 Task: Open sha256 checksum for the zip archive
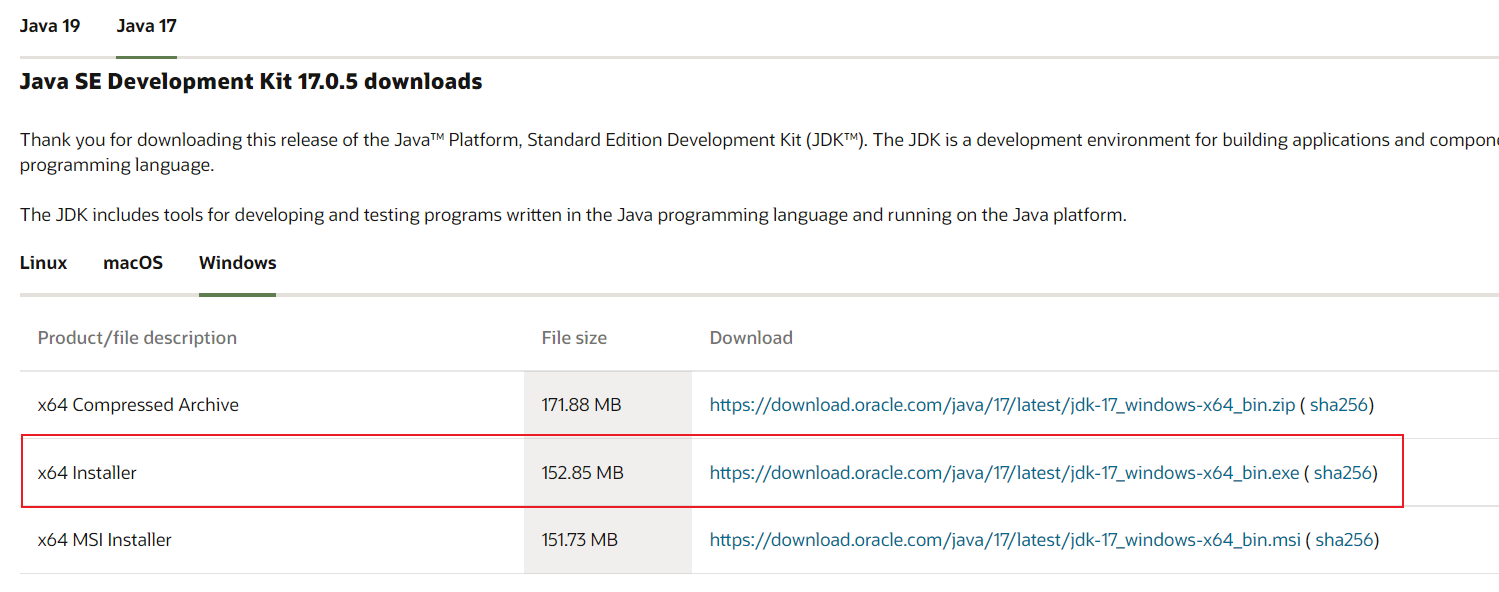[x=1340, y=405]
